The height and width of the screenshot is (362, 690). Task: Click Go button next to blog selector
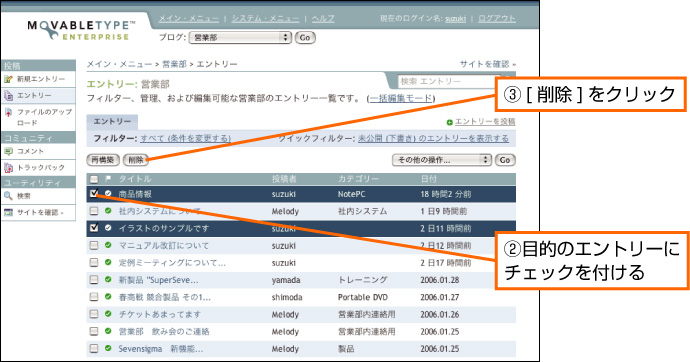tap(305, 38)
